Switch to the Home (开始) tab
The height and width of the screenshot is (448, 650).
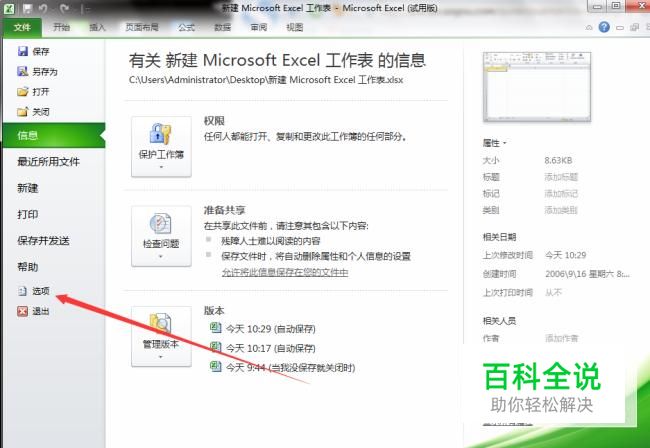click(x=61, y=27)
